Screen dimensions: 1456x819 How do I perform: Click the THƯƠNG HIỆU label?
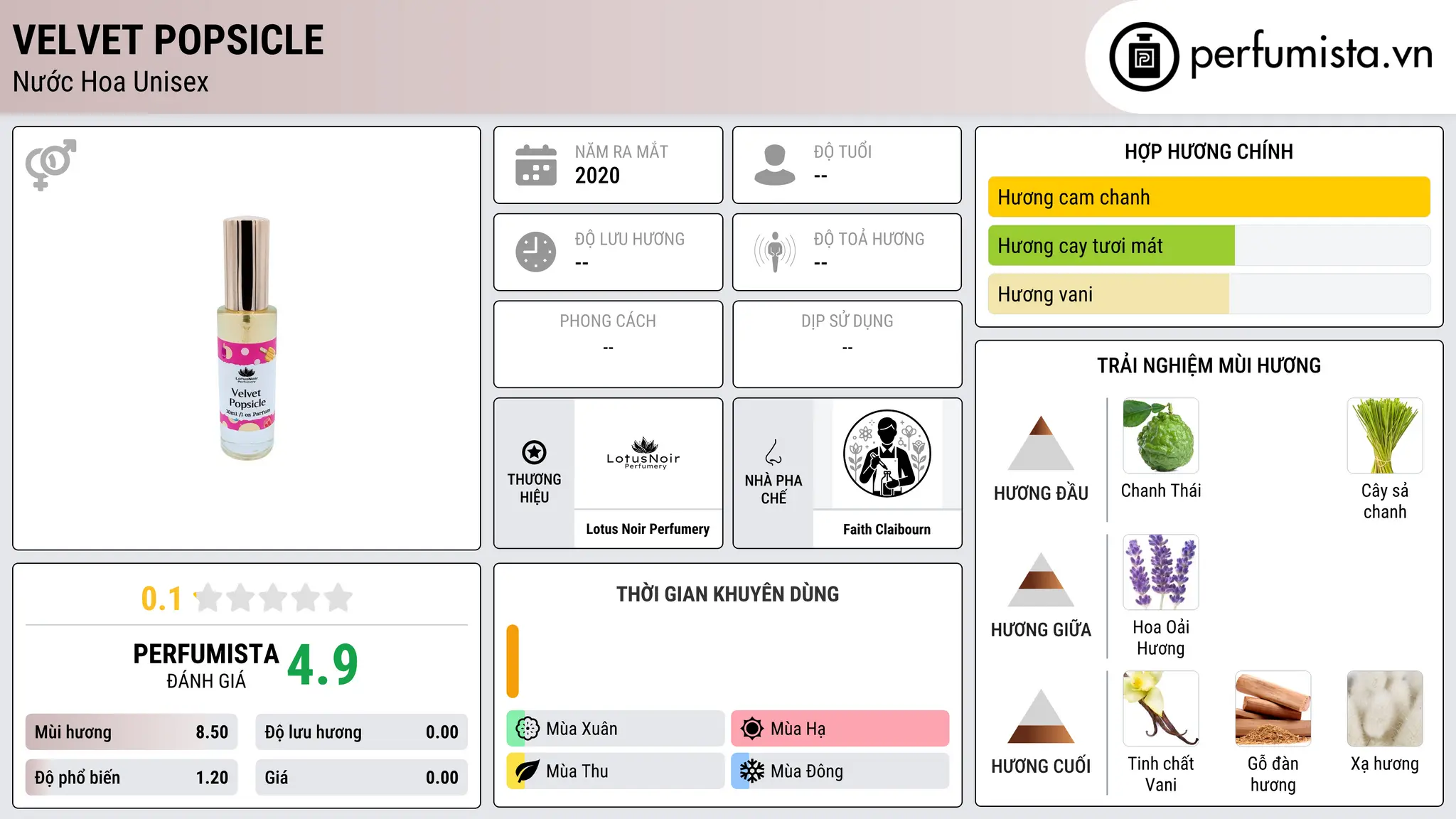[x=534, y=488]
